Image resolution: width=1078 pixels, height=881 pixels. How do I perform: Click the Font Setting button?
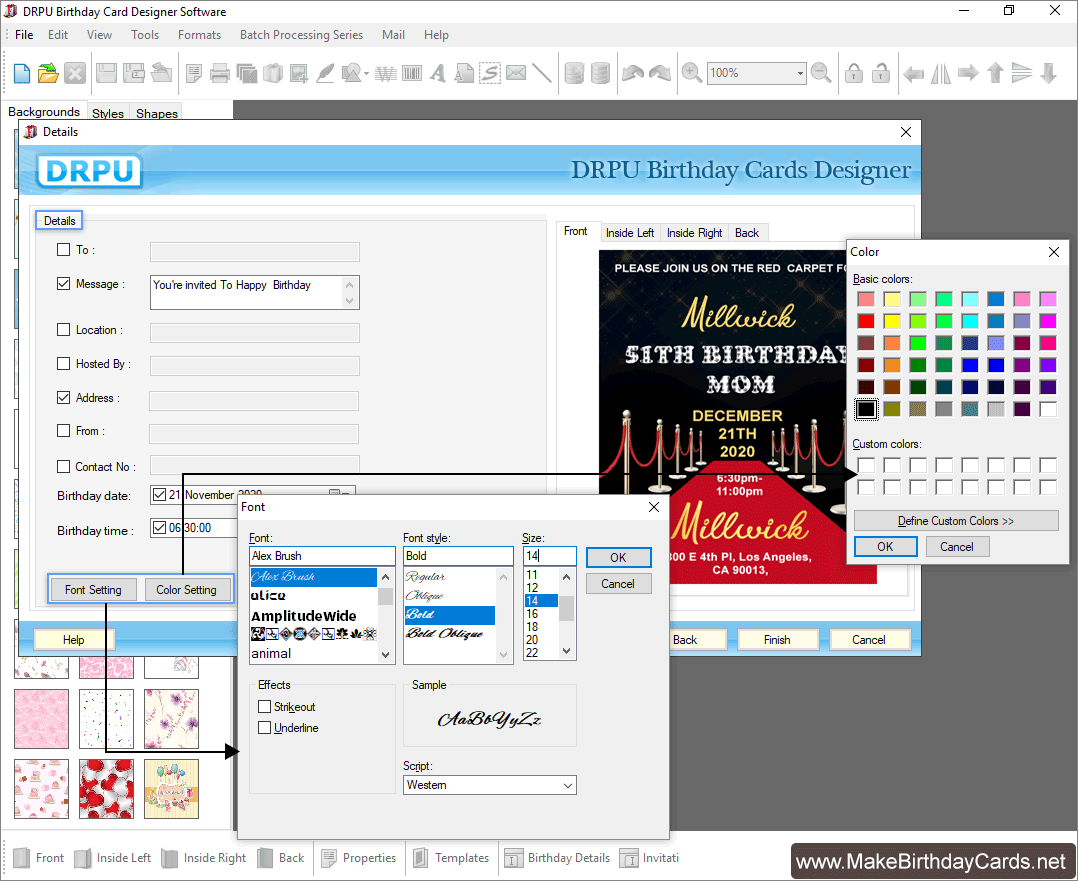click(93, 589)
